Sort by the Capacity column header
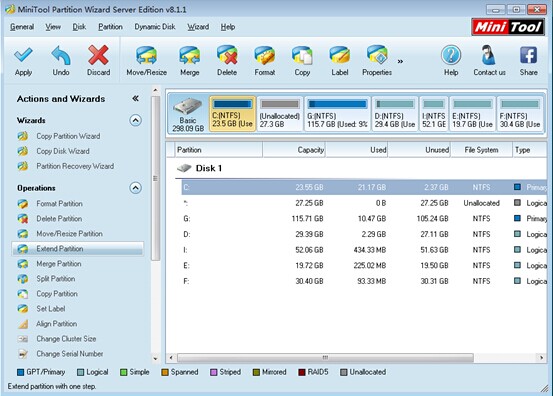The height and width of the screenshot is (396, 553). point(294,150)
